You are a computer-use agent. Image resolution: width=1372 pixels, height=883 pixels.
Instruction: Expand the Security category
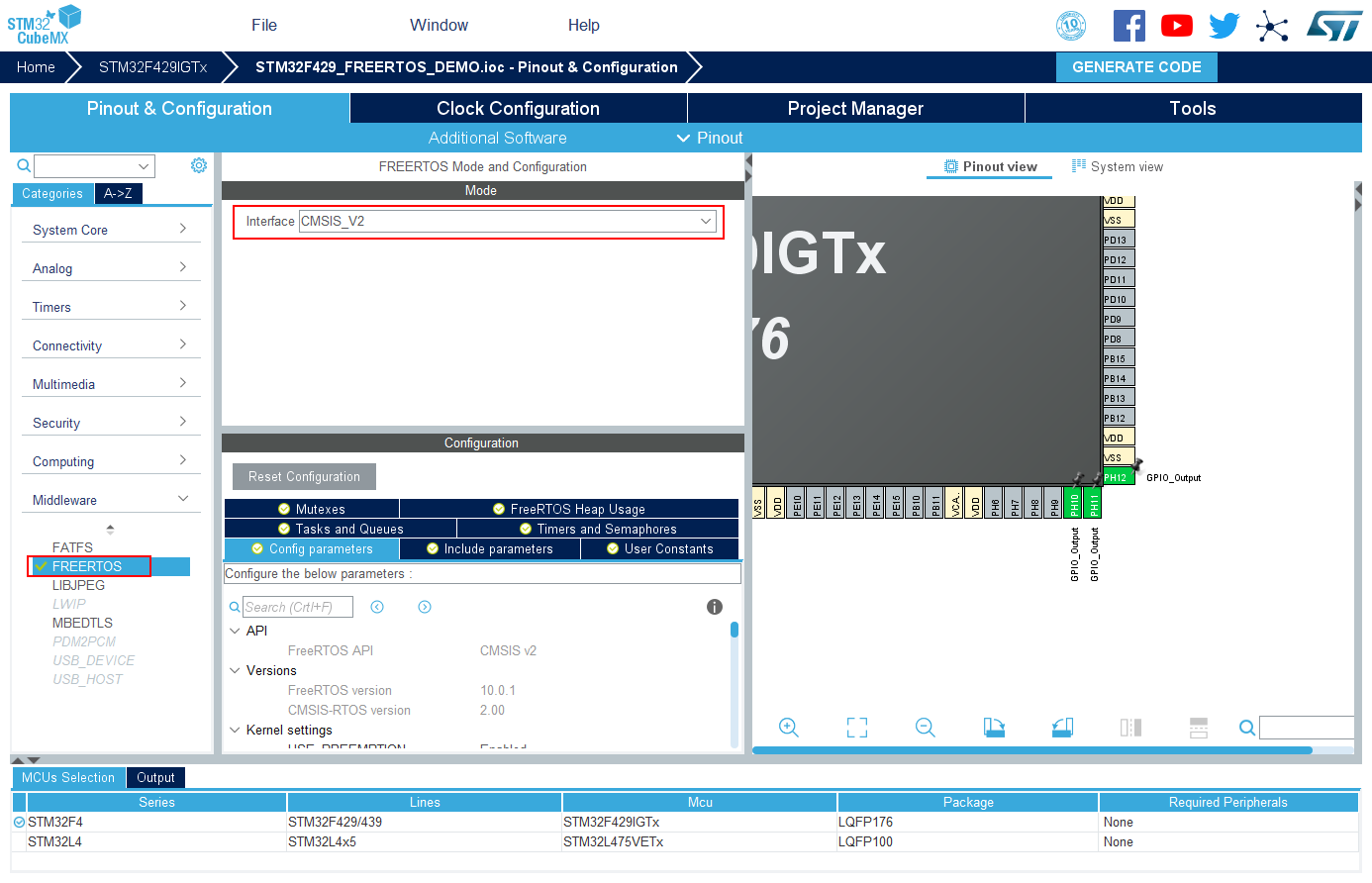coord(111,423)
